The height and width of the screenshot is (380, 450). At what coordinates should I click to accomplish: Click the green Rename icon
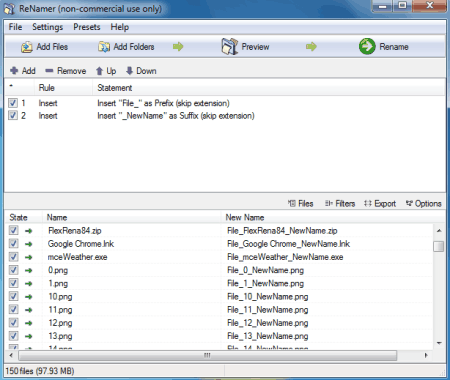coord(367,46)
